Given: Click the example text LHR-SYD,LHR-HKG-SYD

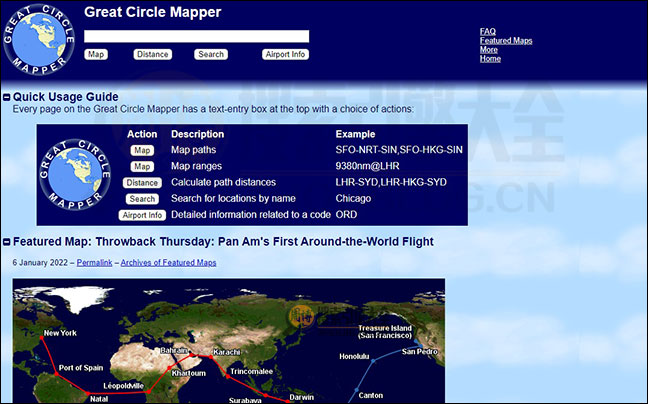Looking at the screenshot, I should [391, 182].
